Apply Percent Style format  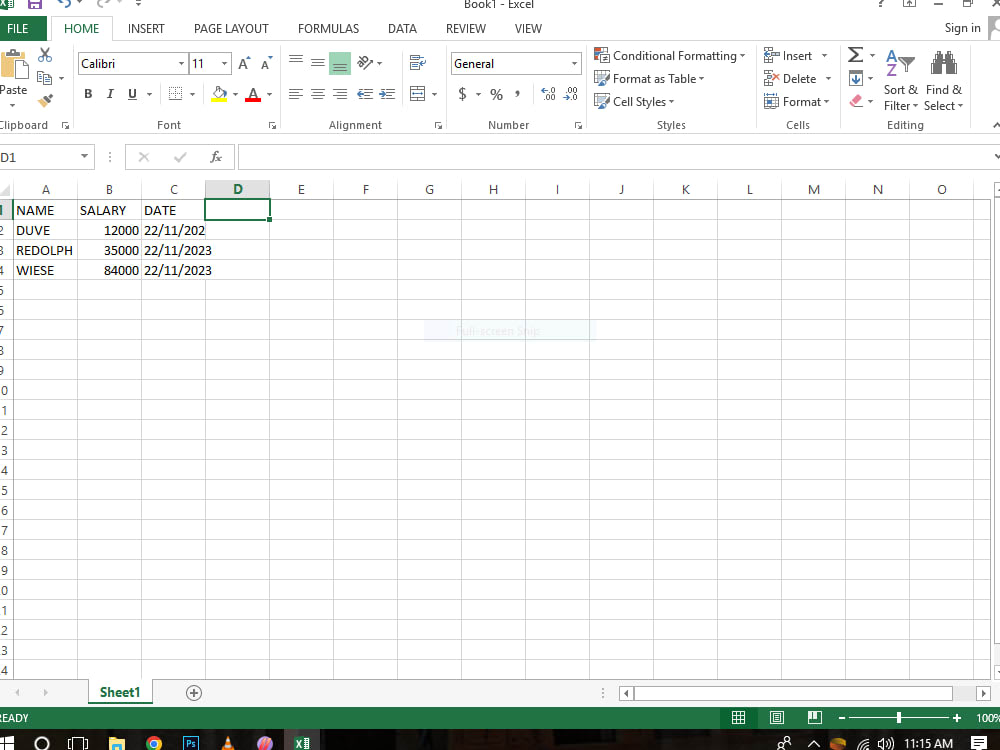pyautogui.click(x=496, y=94)
